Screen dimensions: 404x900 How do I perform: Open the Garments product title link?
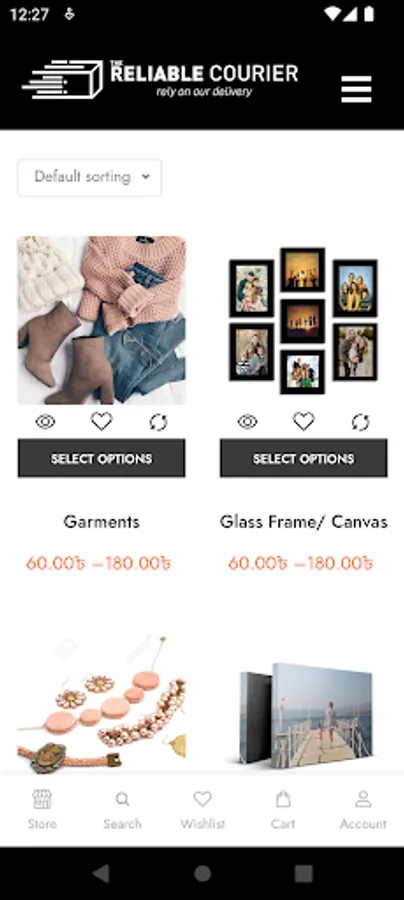point(102,522)
